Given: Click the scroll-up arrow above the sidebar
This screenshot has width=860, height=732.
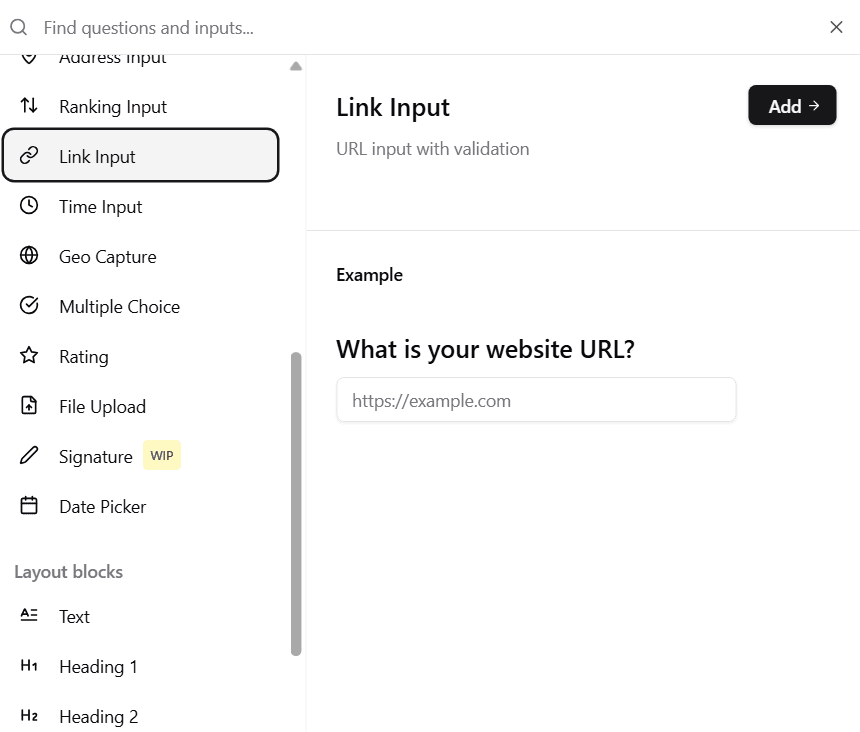Looking at the screenshot, I should click(x=296, y=65).
